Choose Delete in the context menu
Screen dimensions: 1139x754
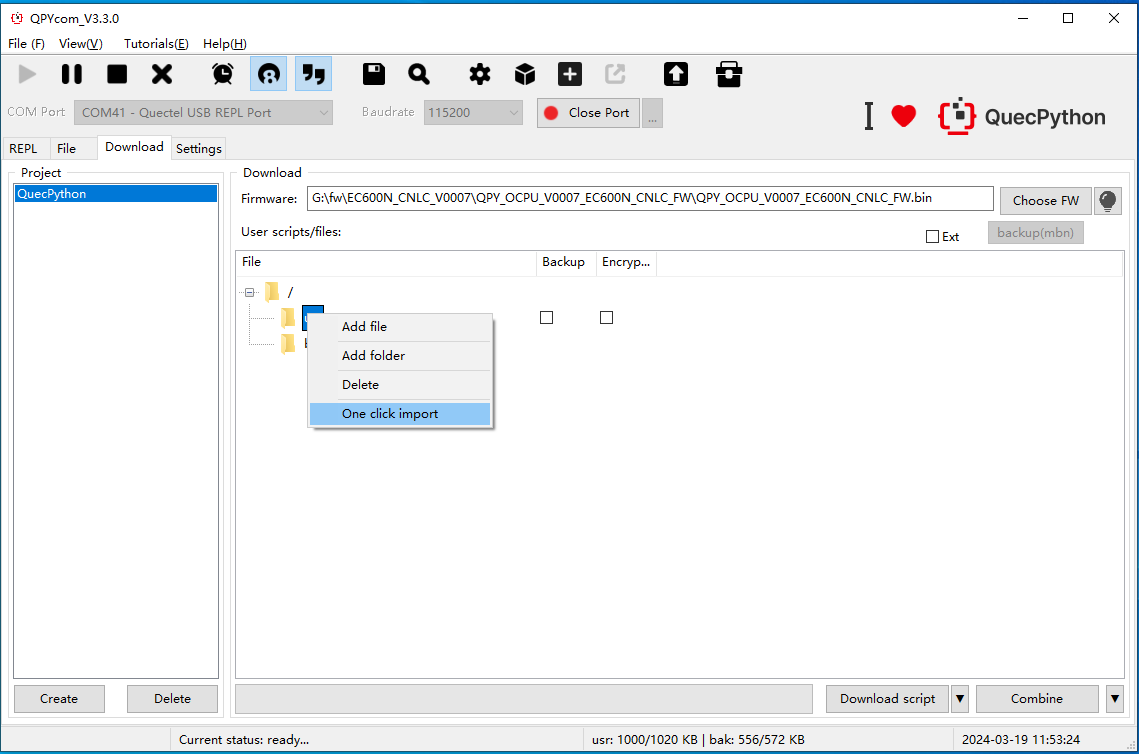tap(400, 385)
